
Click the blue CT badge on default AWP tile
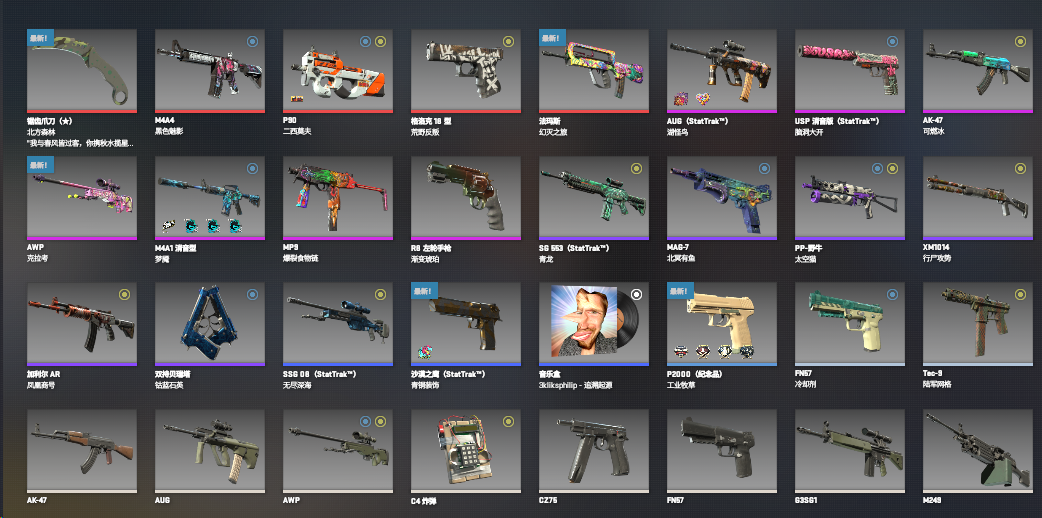pyautogui.click(x=365, y=421)
